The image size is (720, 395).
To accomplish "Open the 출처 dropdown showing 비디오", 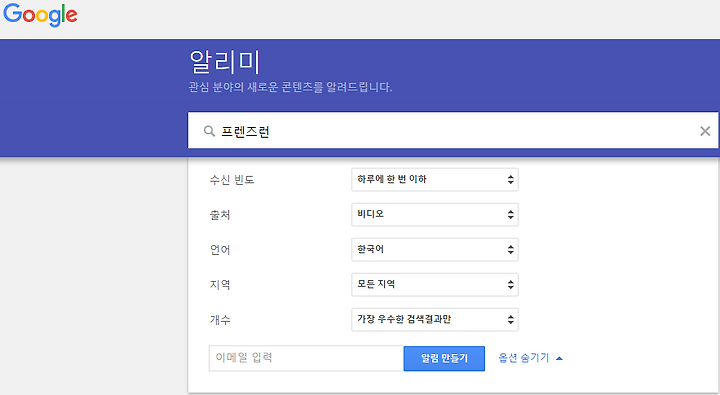I will point(435,214).
